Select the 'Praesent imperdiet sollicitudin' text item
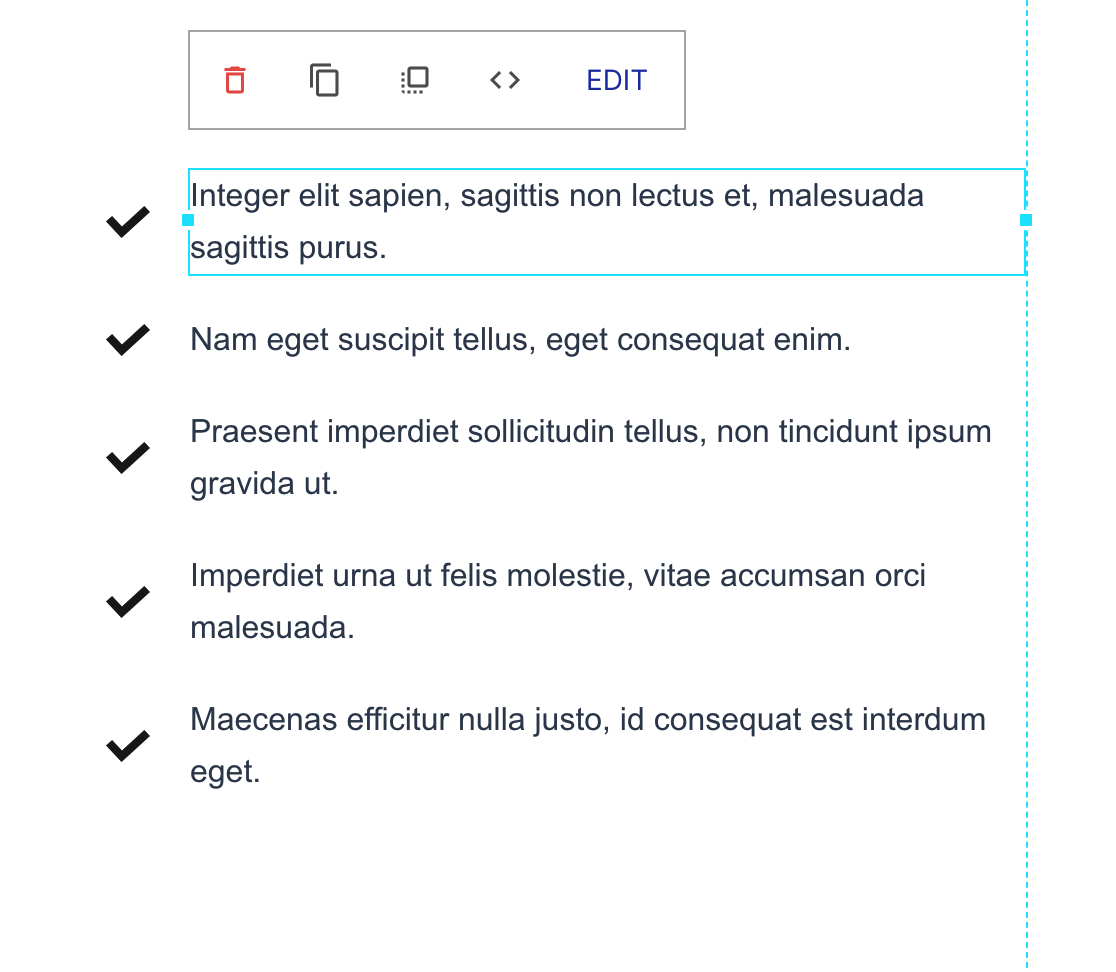 coord(591,458)
